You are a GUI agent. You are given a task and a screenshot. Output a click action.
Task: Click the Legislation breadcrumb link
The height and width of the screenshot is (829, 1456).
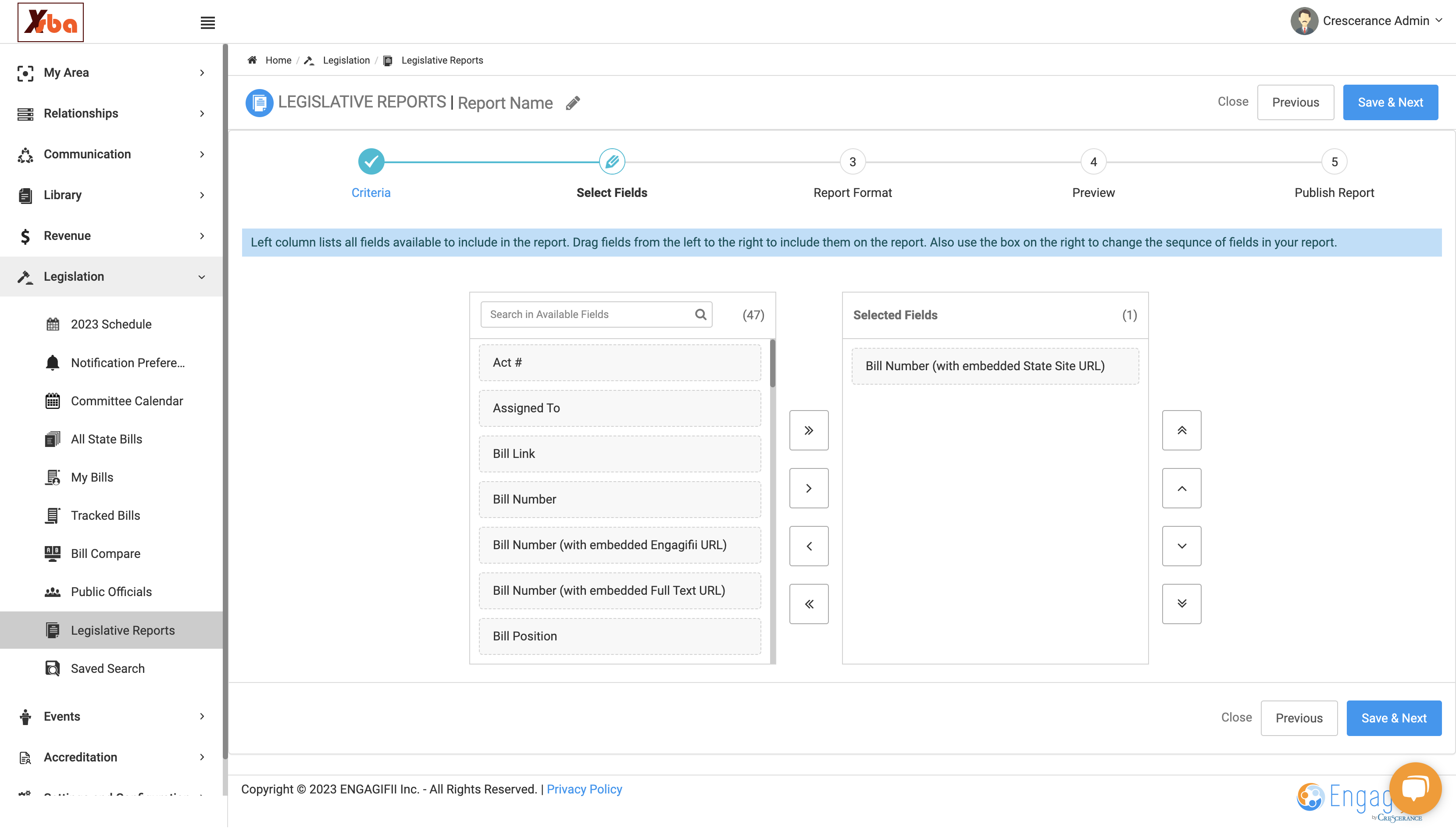pos(346,61)
